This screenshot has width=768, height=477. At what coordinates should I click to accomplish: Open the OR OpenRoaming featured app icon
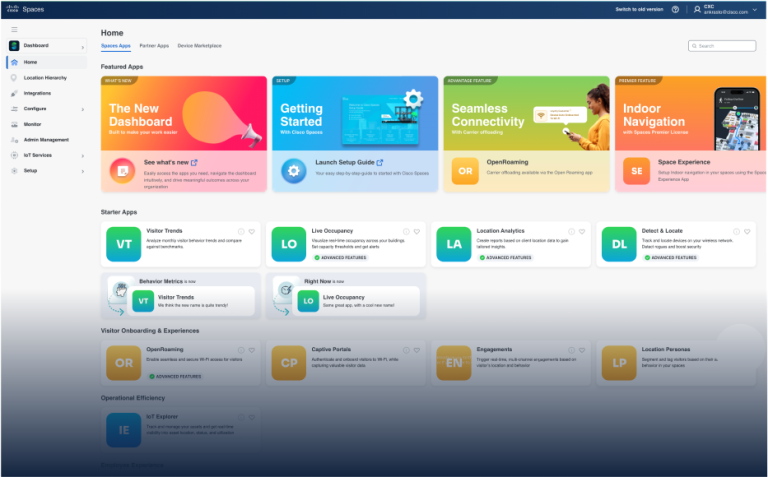coord(465,171)
